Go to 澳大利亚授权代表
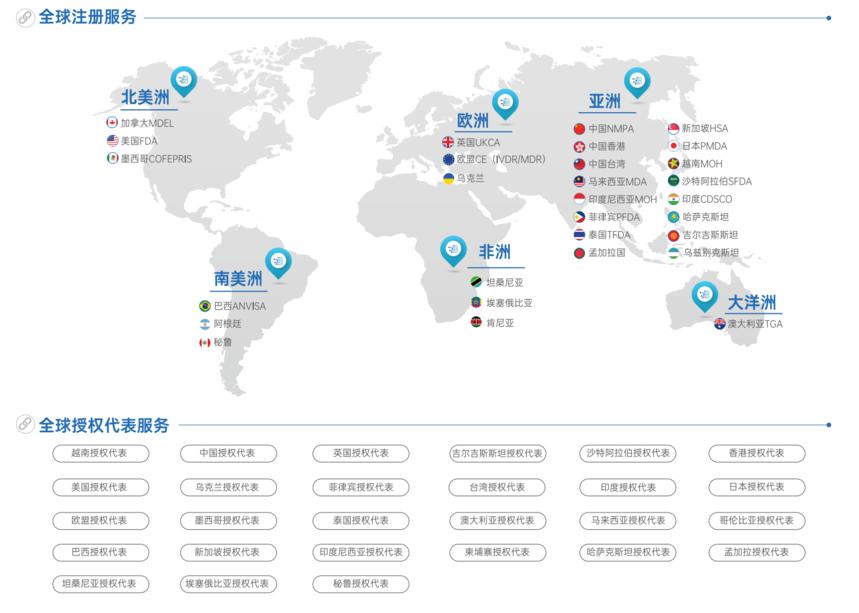 pos(497,521)
